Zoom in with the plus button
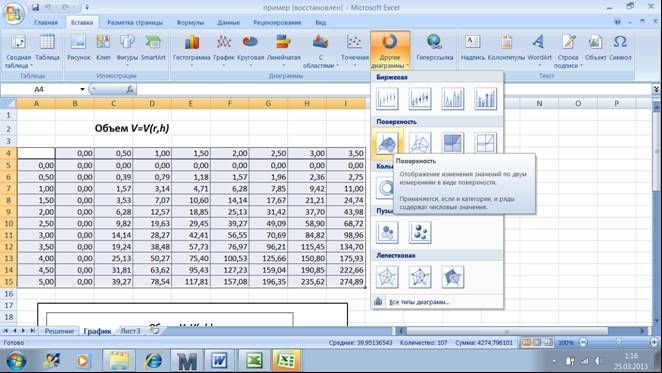This screenshot has width=662, height=373. (x=654, y=342)
